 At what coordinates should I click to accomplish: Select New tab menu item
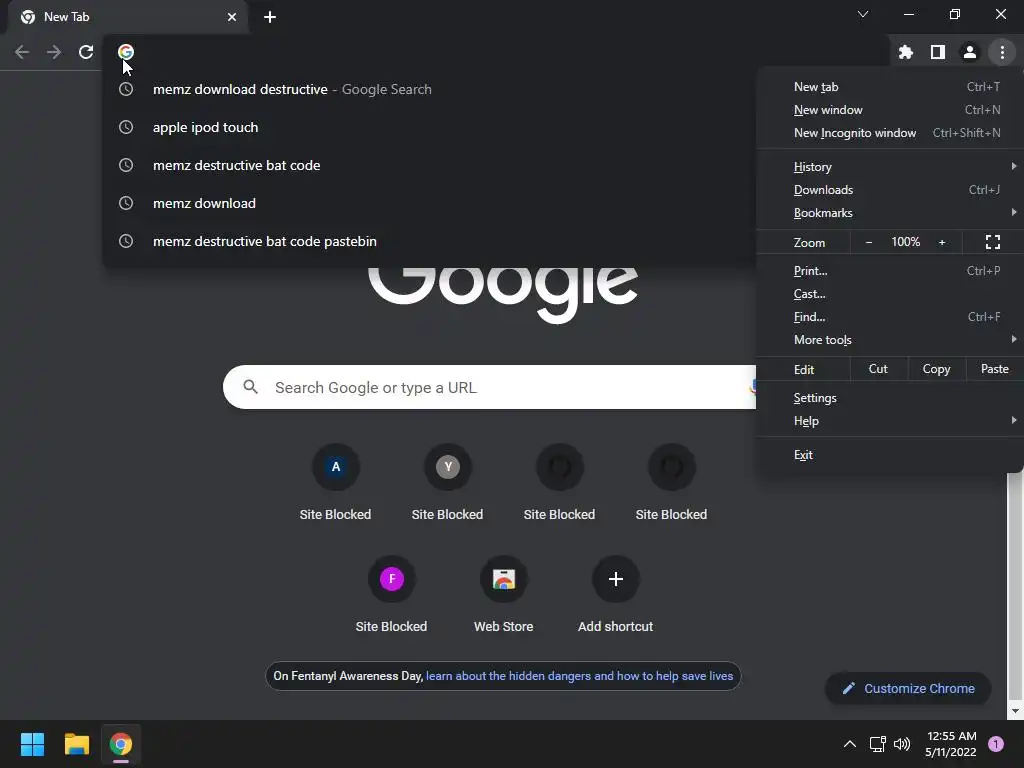tap(889, 87)
